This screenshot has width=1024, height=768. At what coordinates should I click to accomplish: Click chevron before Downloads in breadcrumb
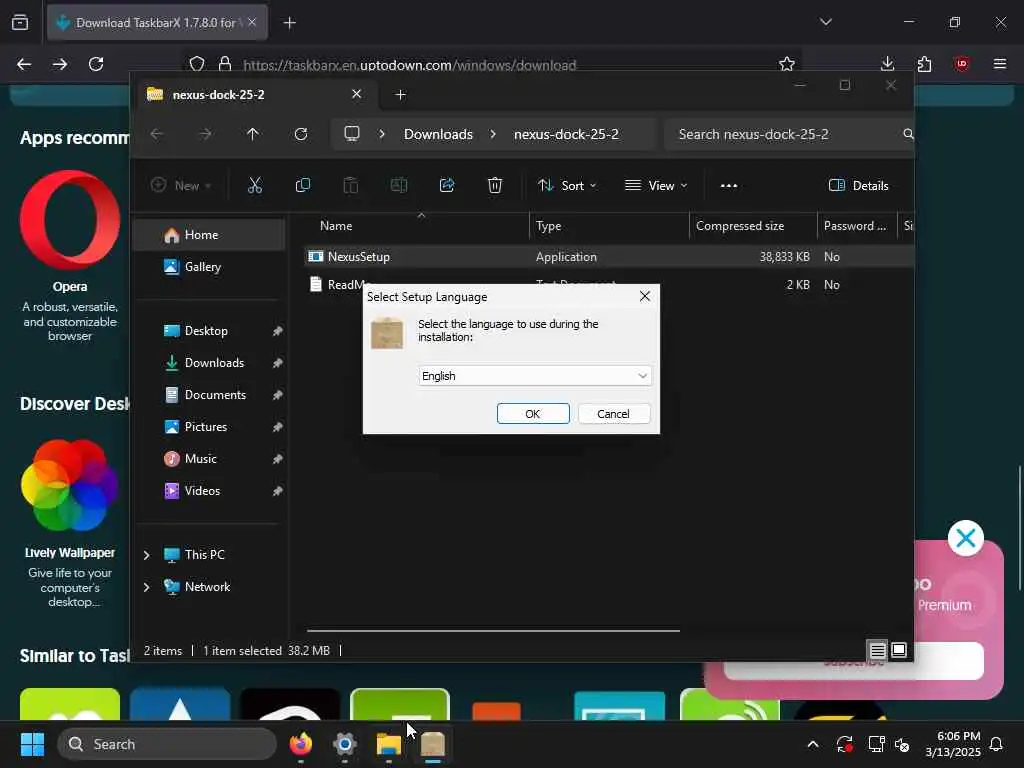(x=382, y=134)
